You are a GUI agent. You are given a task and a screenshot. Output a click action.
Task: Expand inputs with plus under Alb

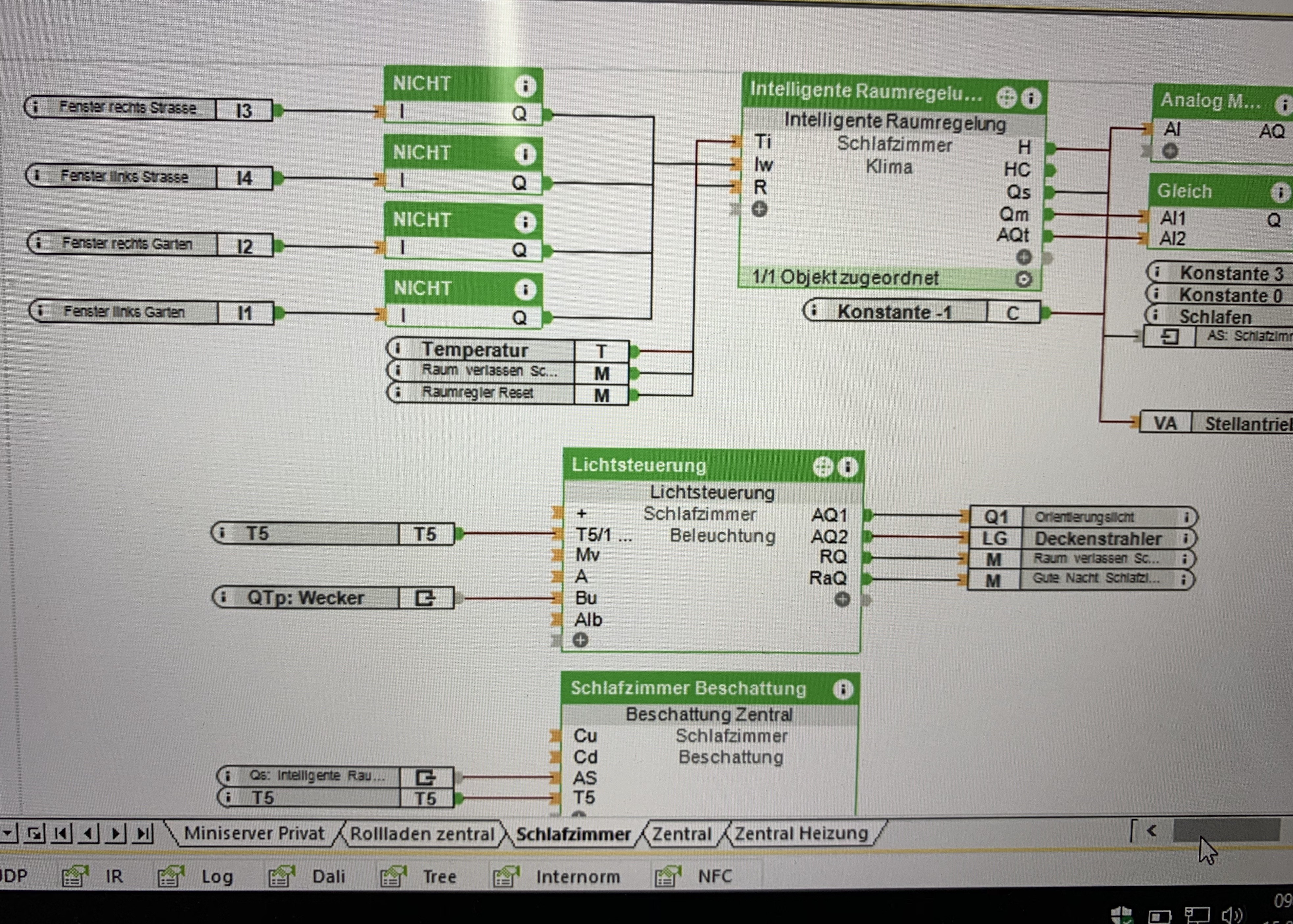click(x=580, y=640)
